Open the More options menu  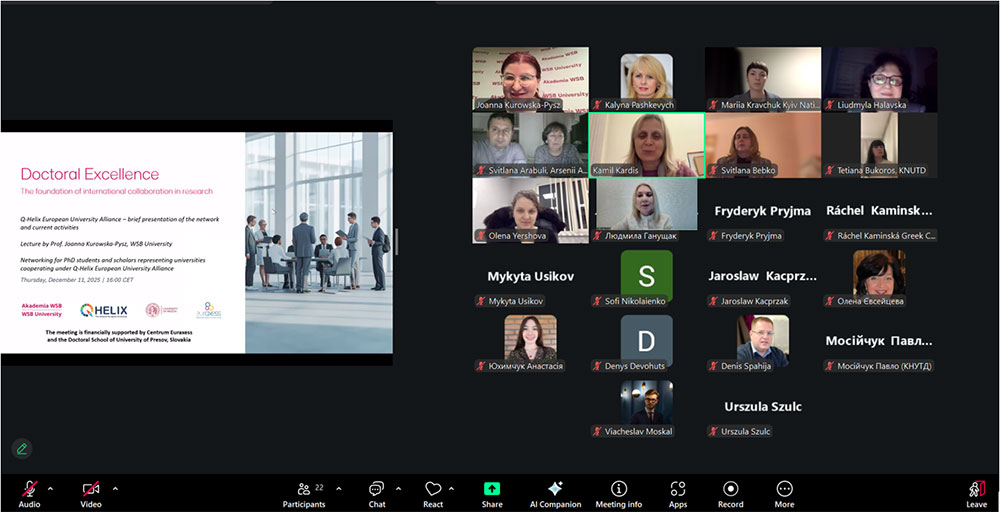pyautogui.click(x=784, y=491)
